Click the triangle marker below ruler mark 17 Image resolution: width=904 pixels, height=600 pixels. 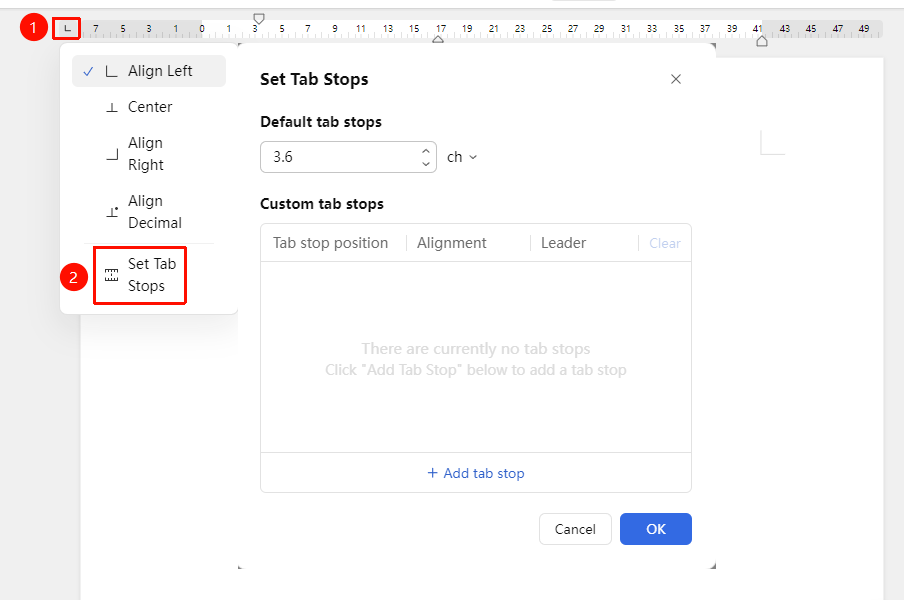tap(438, 39)
